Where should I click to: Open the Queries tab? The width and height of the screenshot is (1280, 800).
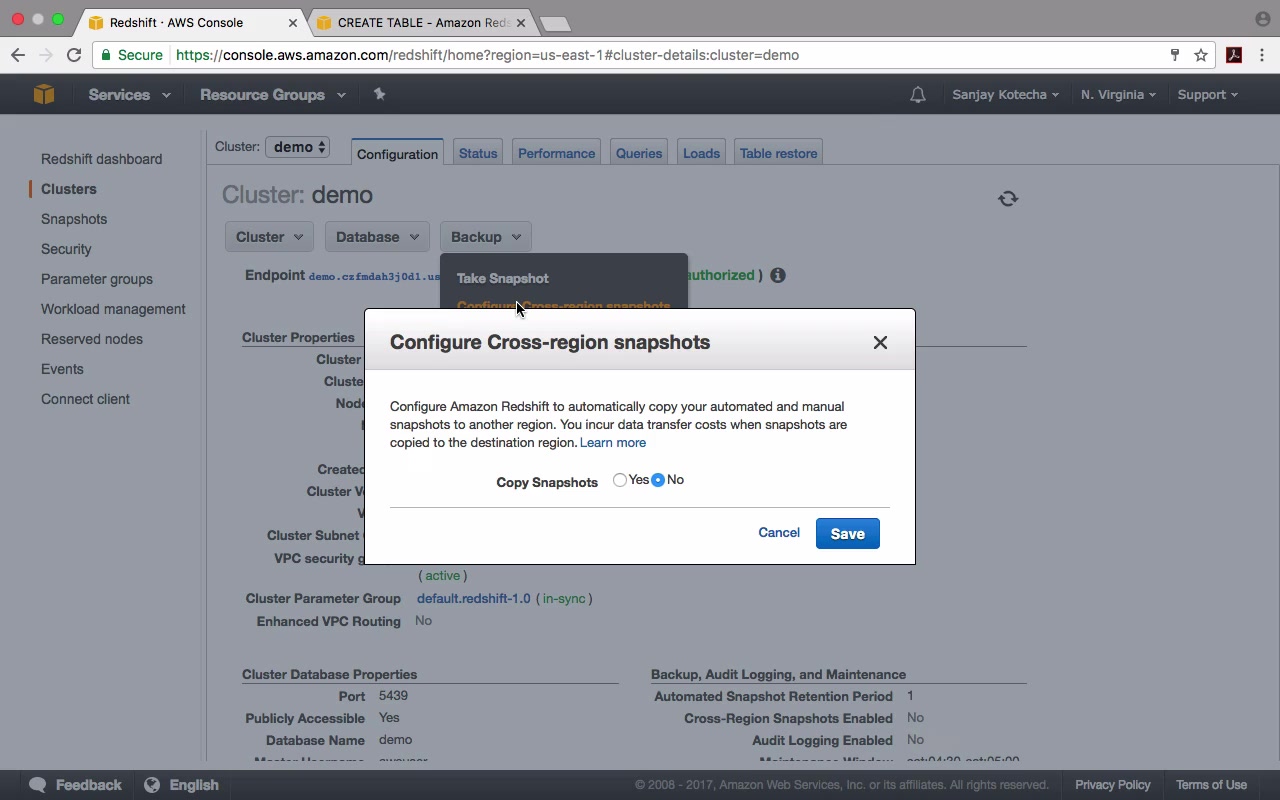pyautogui.click(x=639, y=153)
